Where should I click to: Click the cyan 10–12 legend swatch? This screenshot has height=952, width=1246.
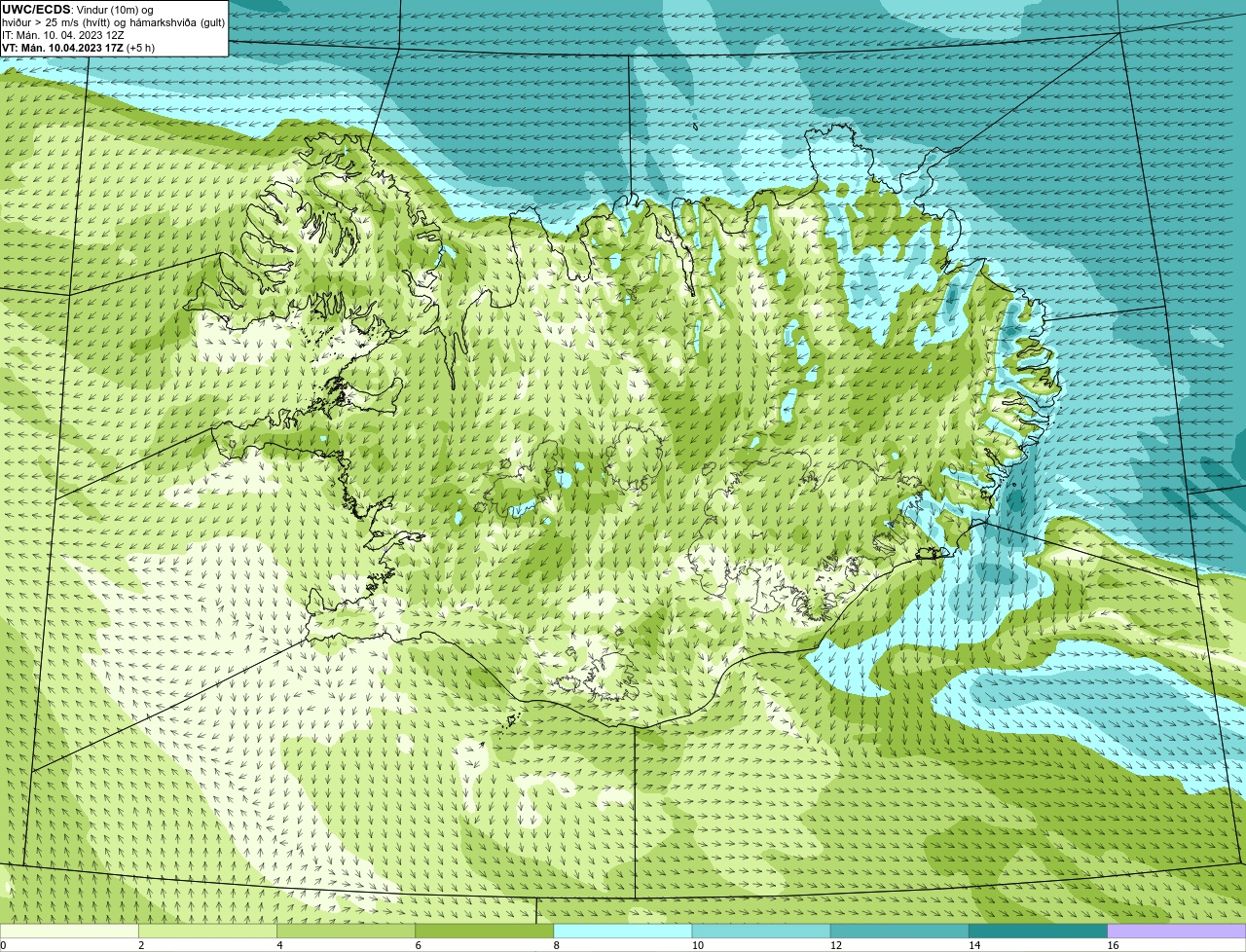click(761, 932)
